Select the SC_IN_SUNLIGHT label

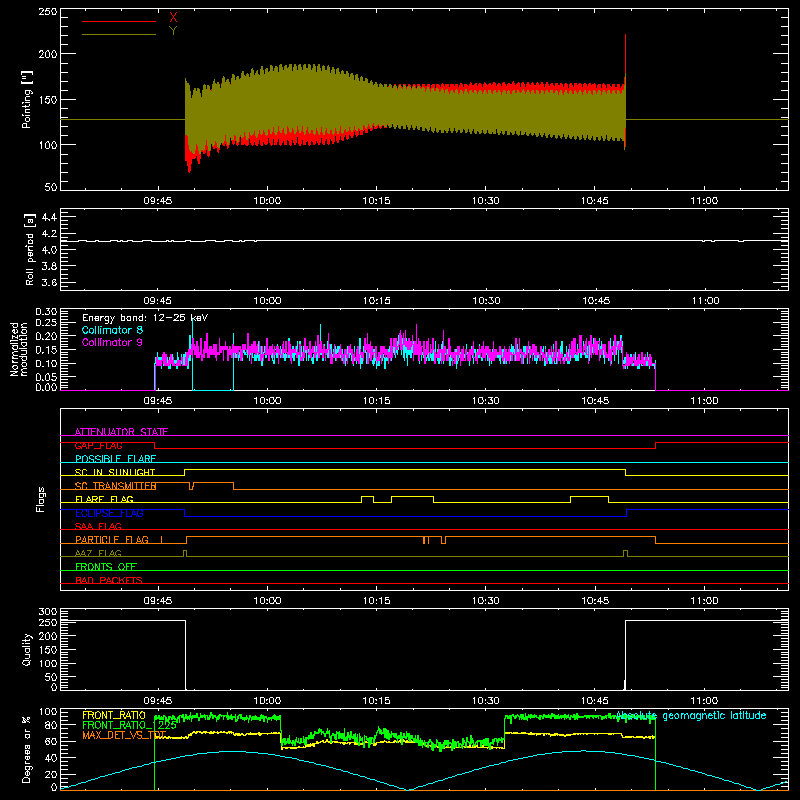115,472
